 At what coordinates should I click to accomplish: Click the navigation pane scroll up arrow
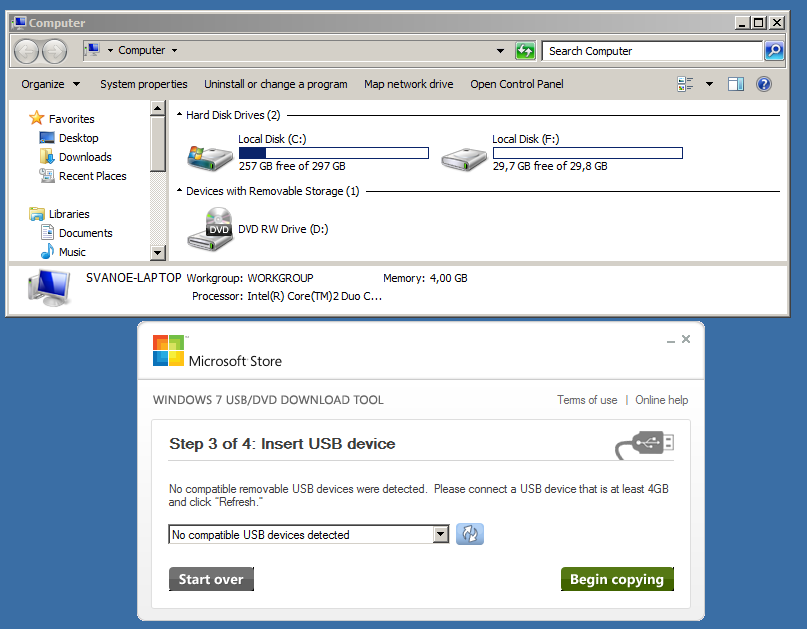pyautogui.click(x=157, y=108)
